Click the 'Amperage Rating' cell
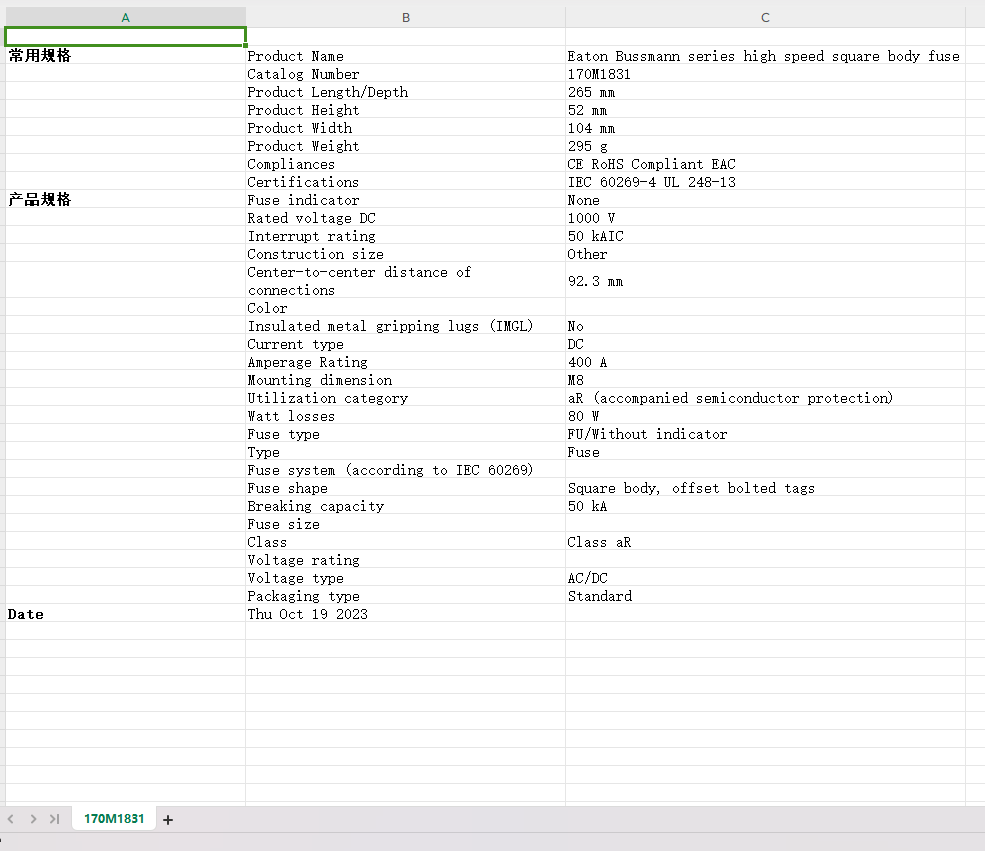This screenshot has width=985, height=851. click(406, 362)
